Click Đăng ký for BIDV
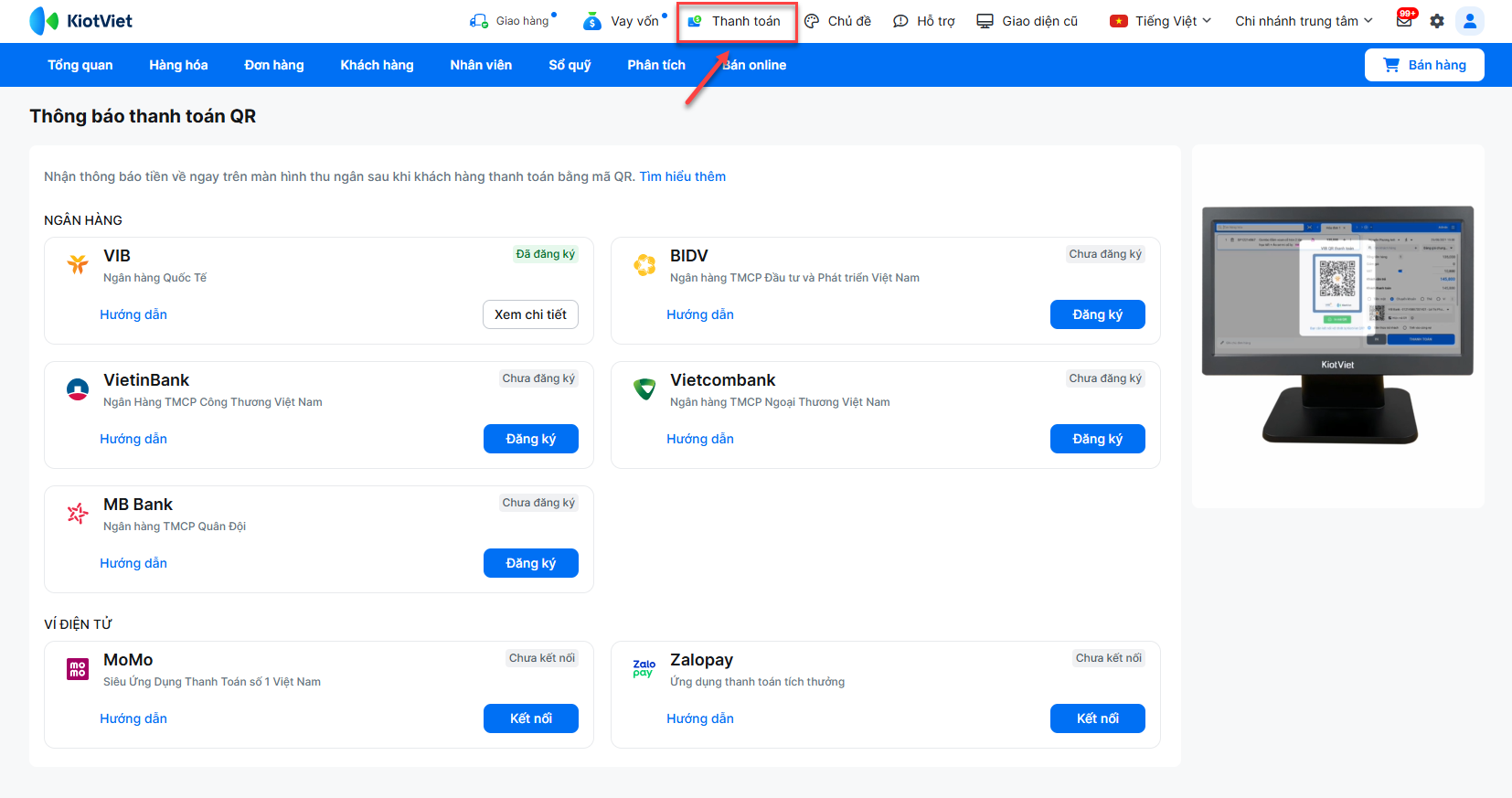Viewport: 1512px width, 798px height. (x=1097, y=314)
